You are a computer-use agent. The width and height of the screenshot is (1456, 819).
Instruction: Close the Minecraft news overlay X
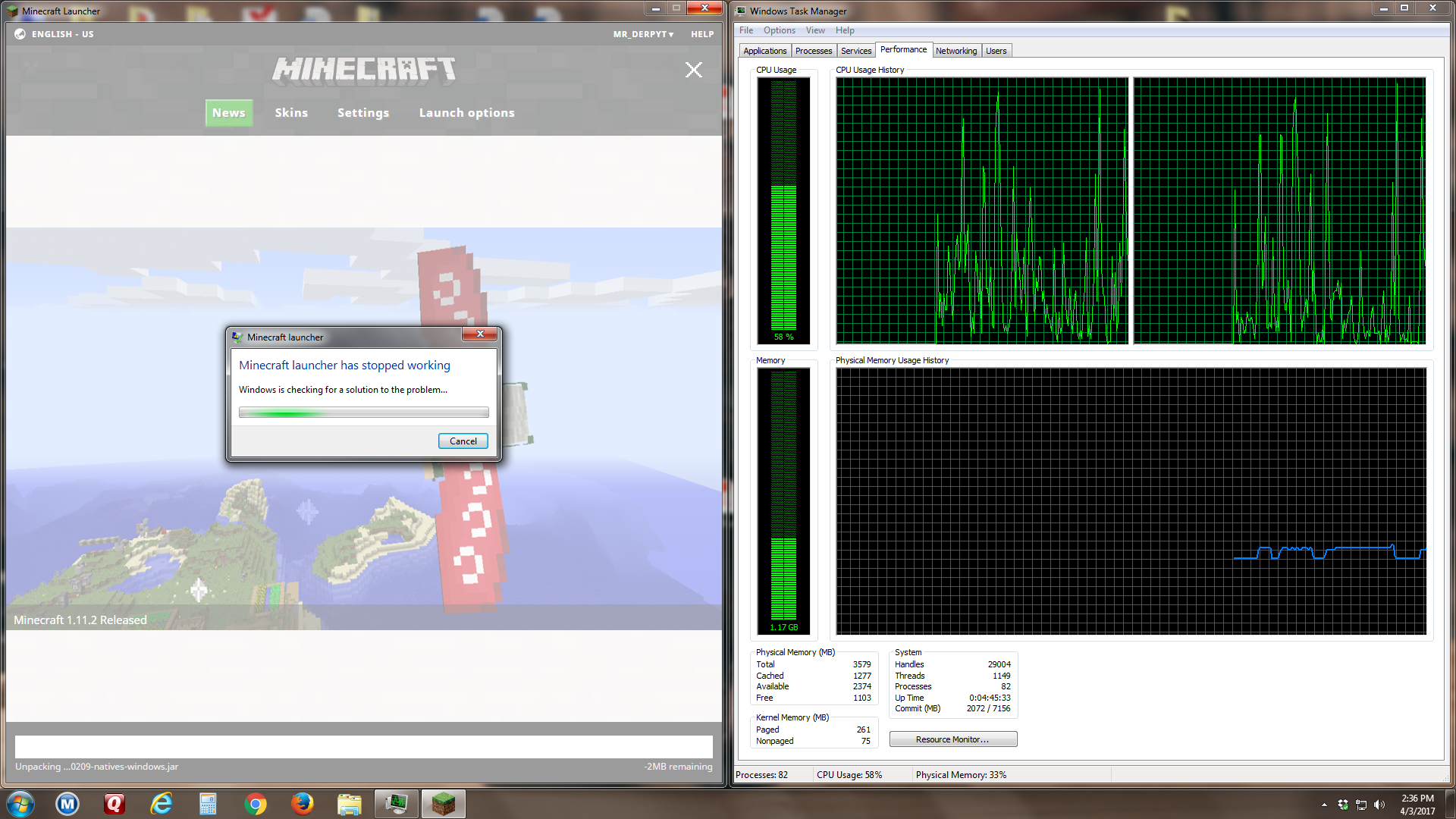tap(693, 70)
